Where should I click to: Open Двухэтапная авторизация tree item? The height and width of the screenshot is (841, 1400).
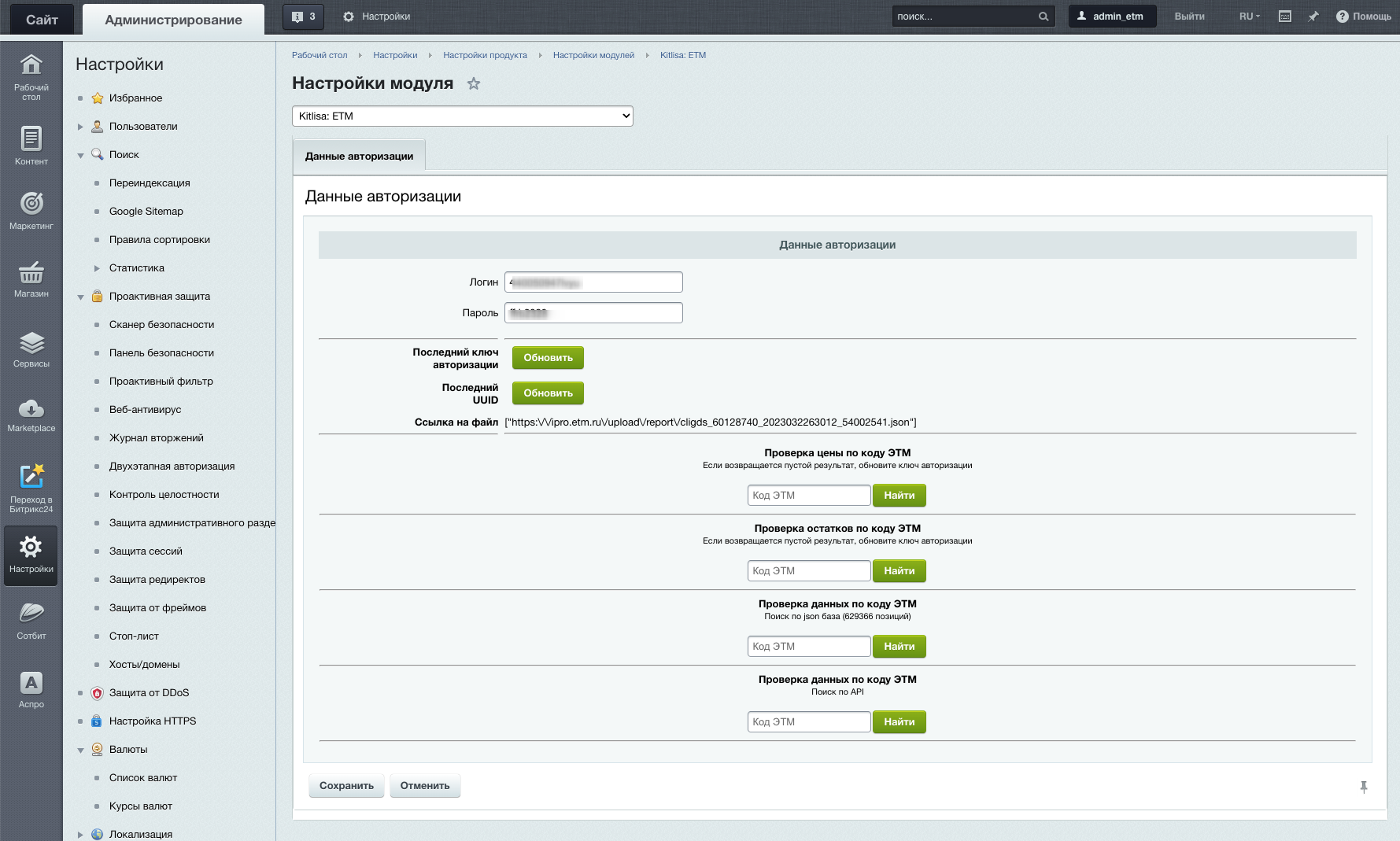(172, 467)
